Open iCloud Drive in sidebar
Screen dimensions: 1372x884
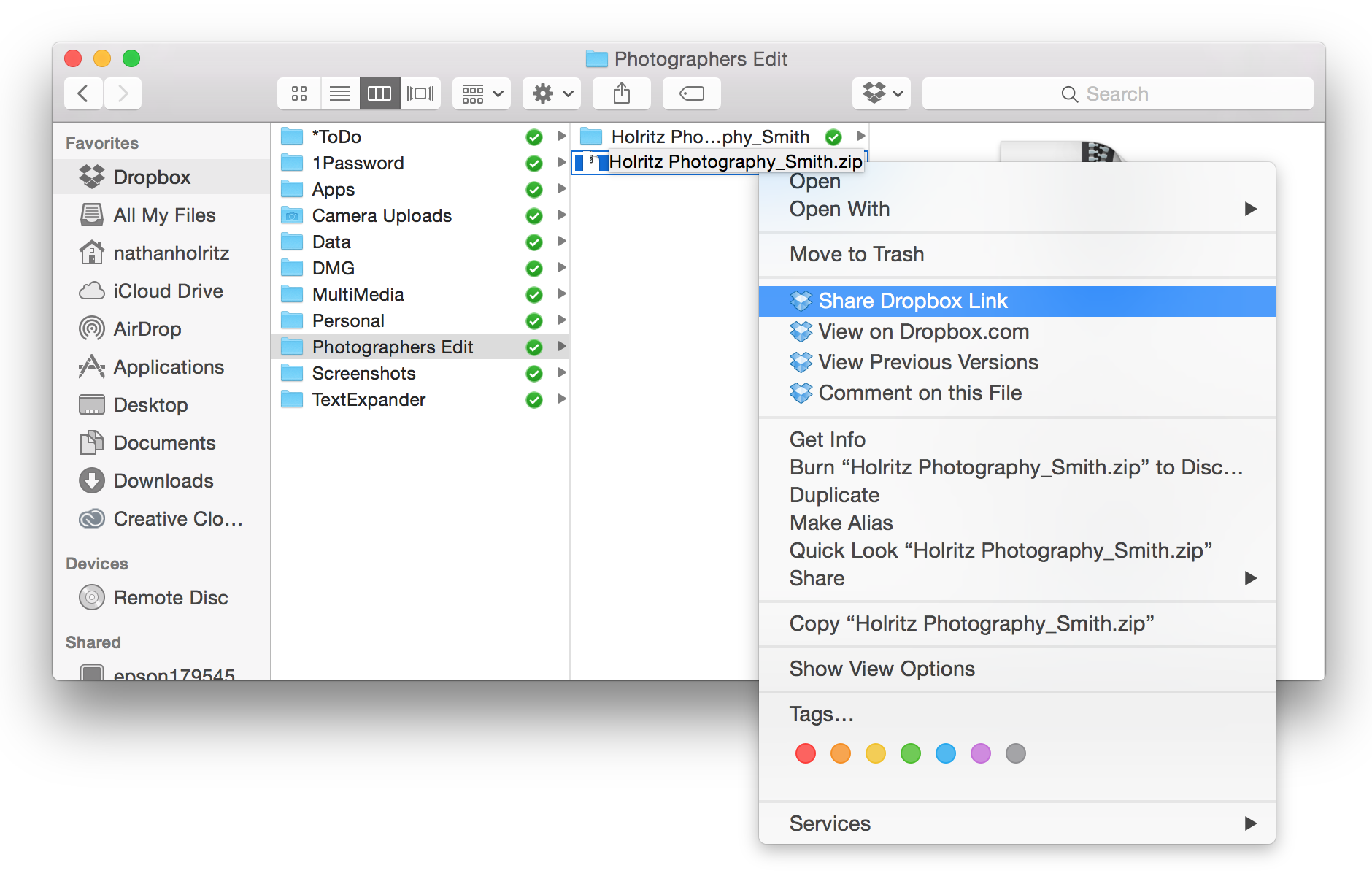(x=162, y=291)
